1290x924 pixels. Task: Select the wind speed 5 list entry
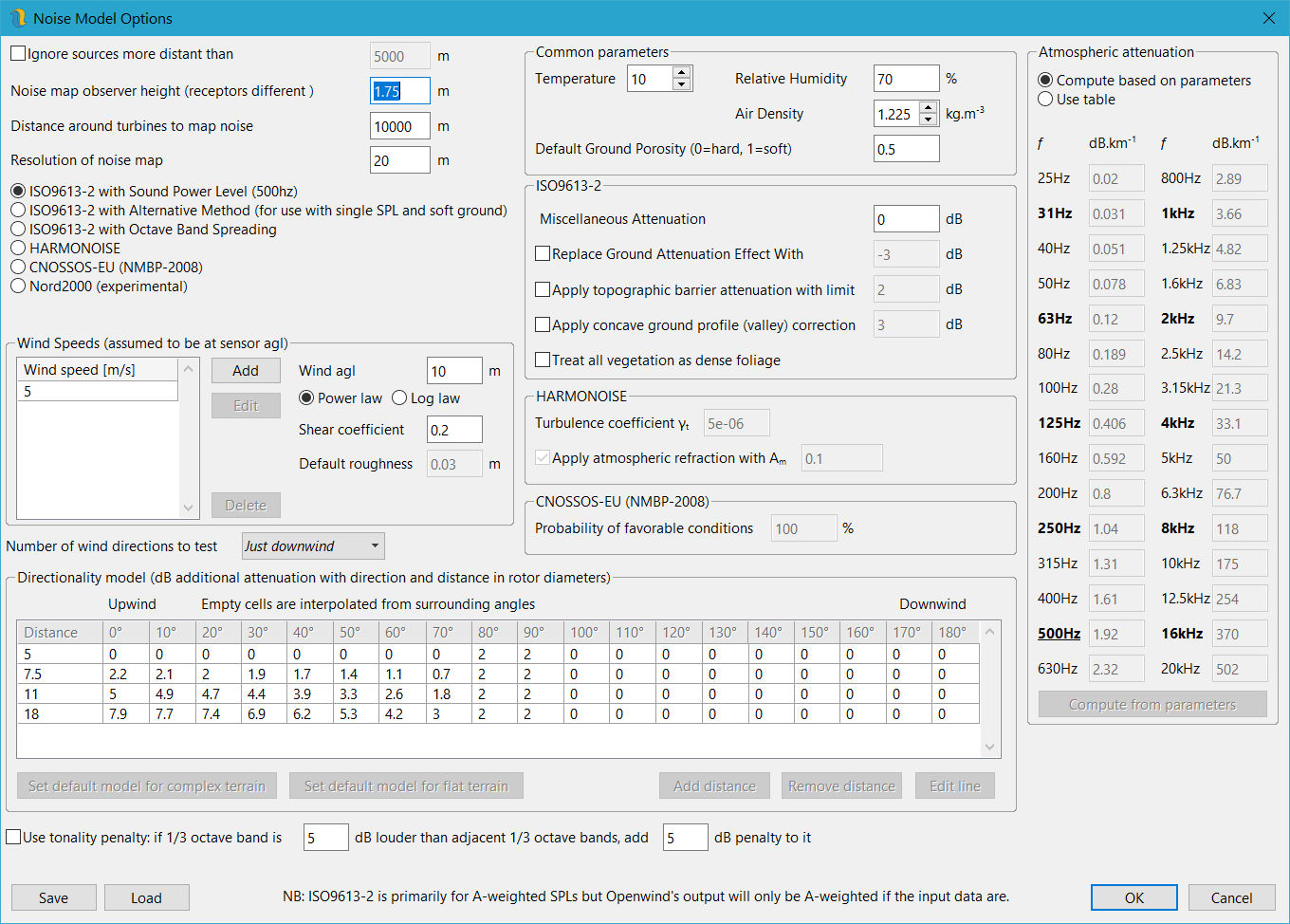coord(97,392)
